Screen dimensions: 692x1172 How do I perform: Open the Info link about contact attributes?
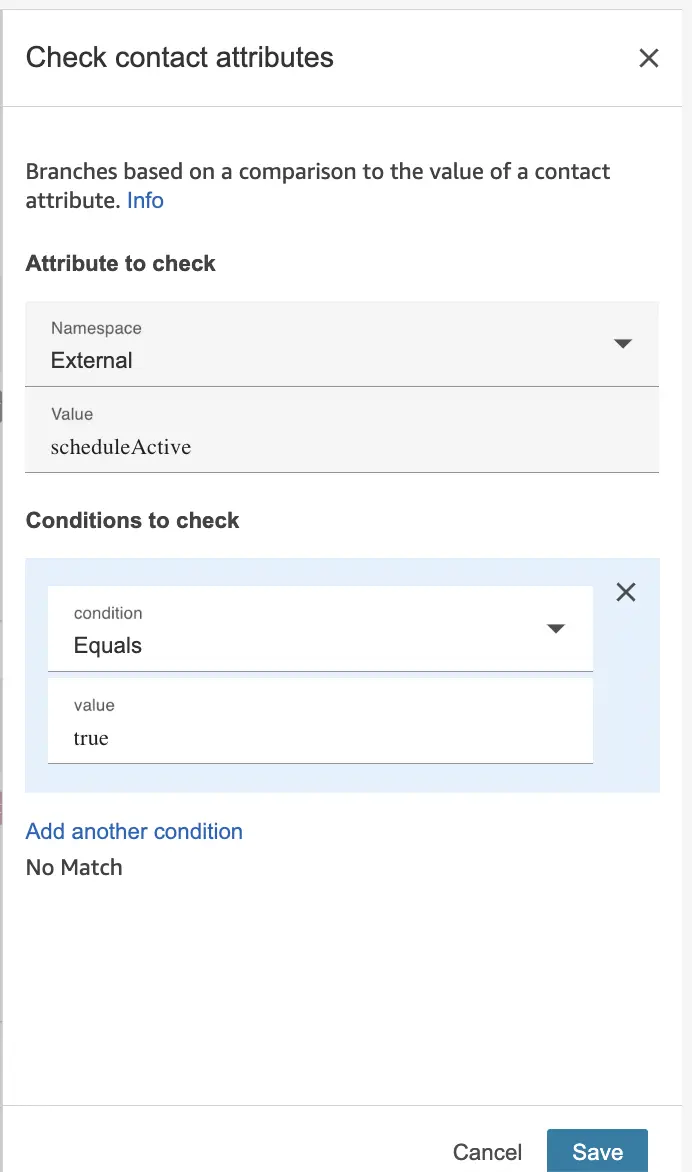tap(145, 201)
